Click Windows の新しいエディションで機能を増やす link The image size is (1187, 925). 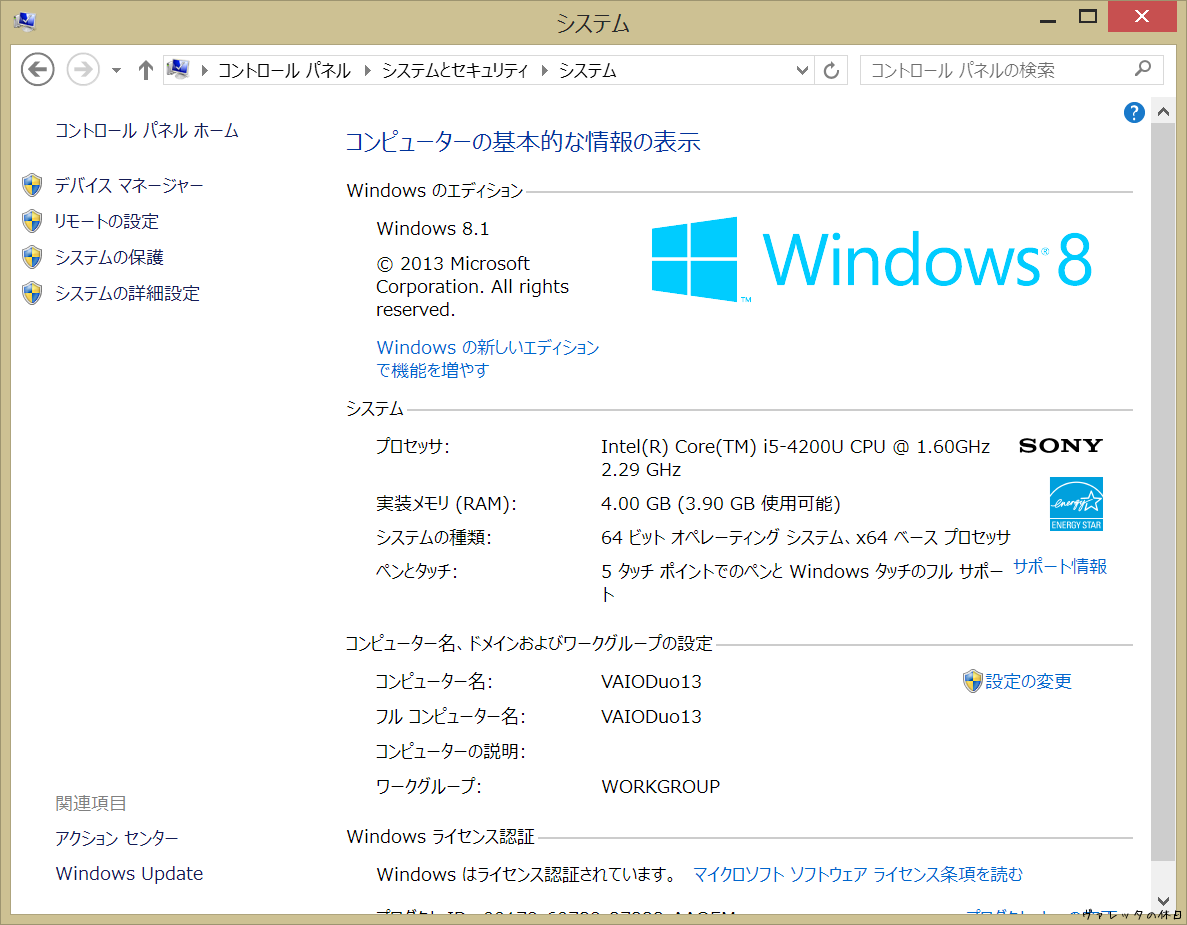point(488,359)
